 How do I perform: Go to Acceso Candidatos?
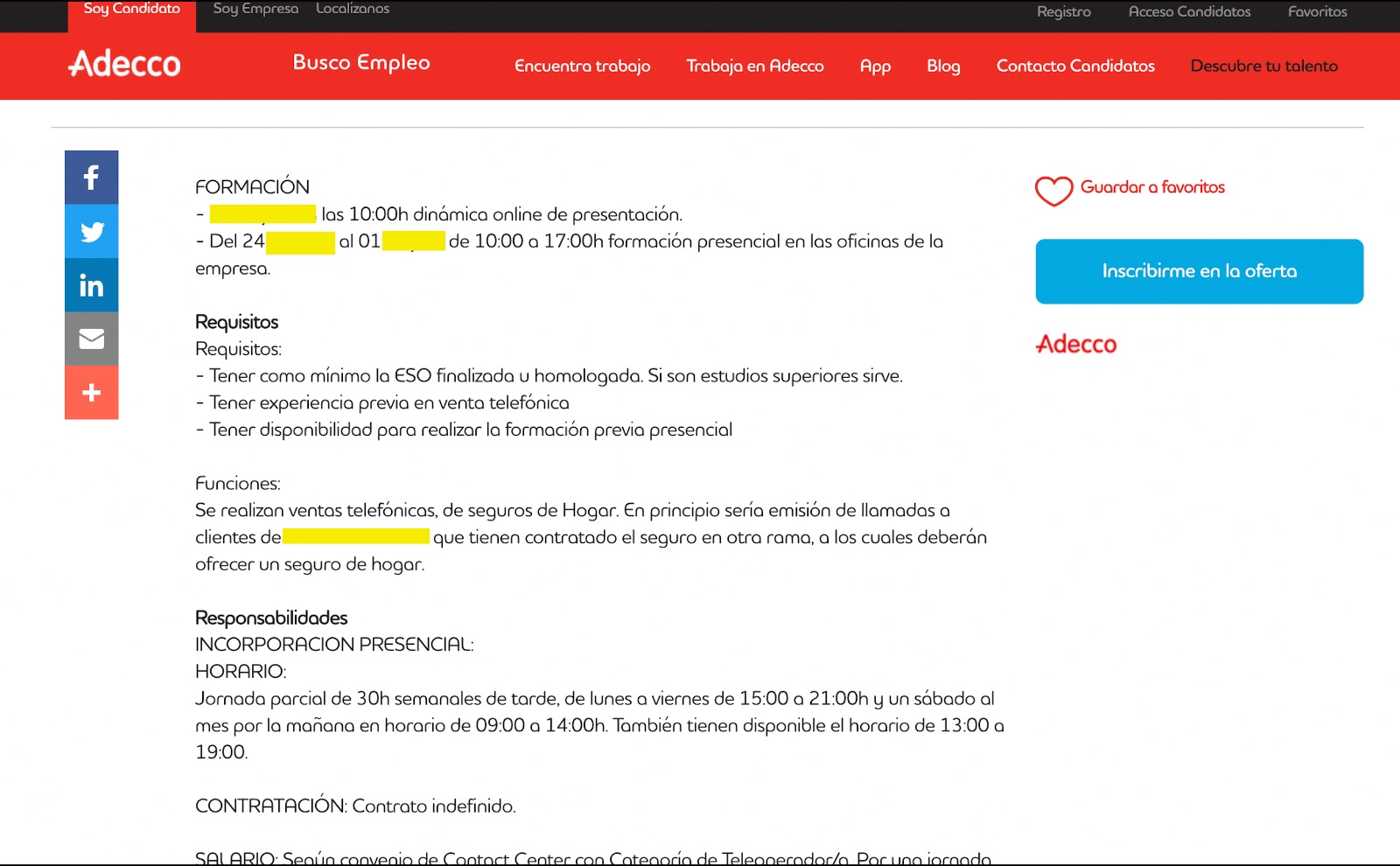(1189, 12)
